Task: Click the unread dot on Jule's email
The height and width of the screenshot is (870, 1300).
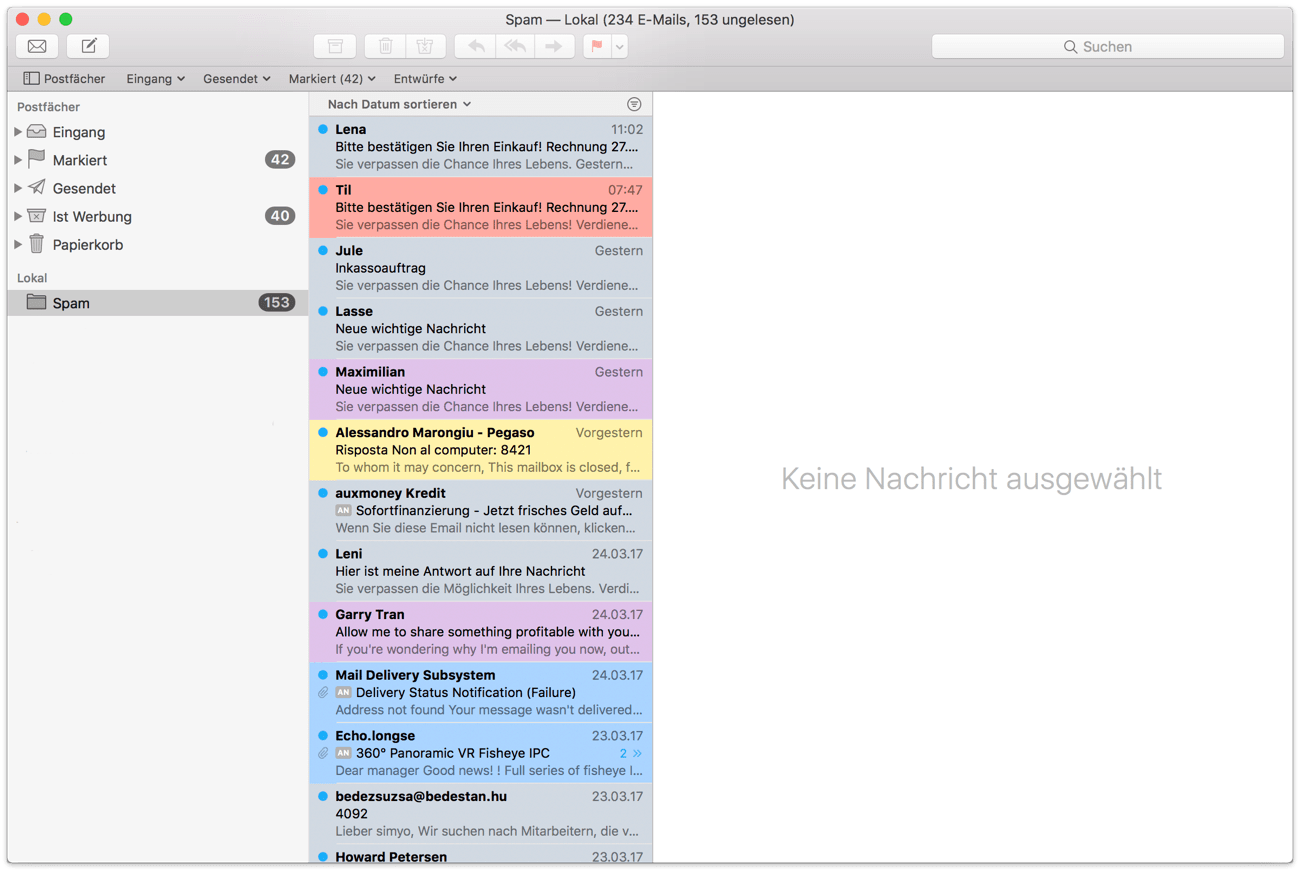Action: coord(323,250)
